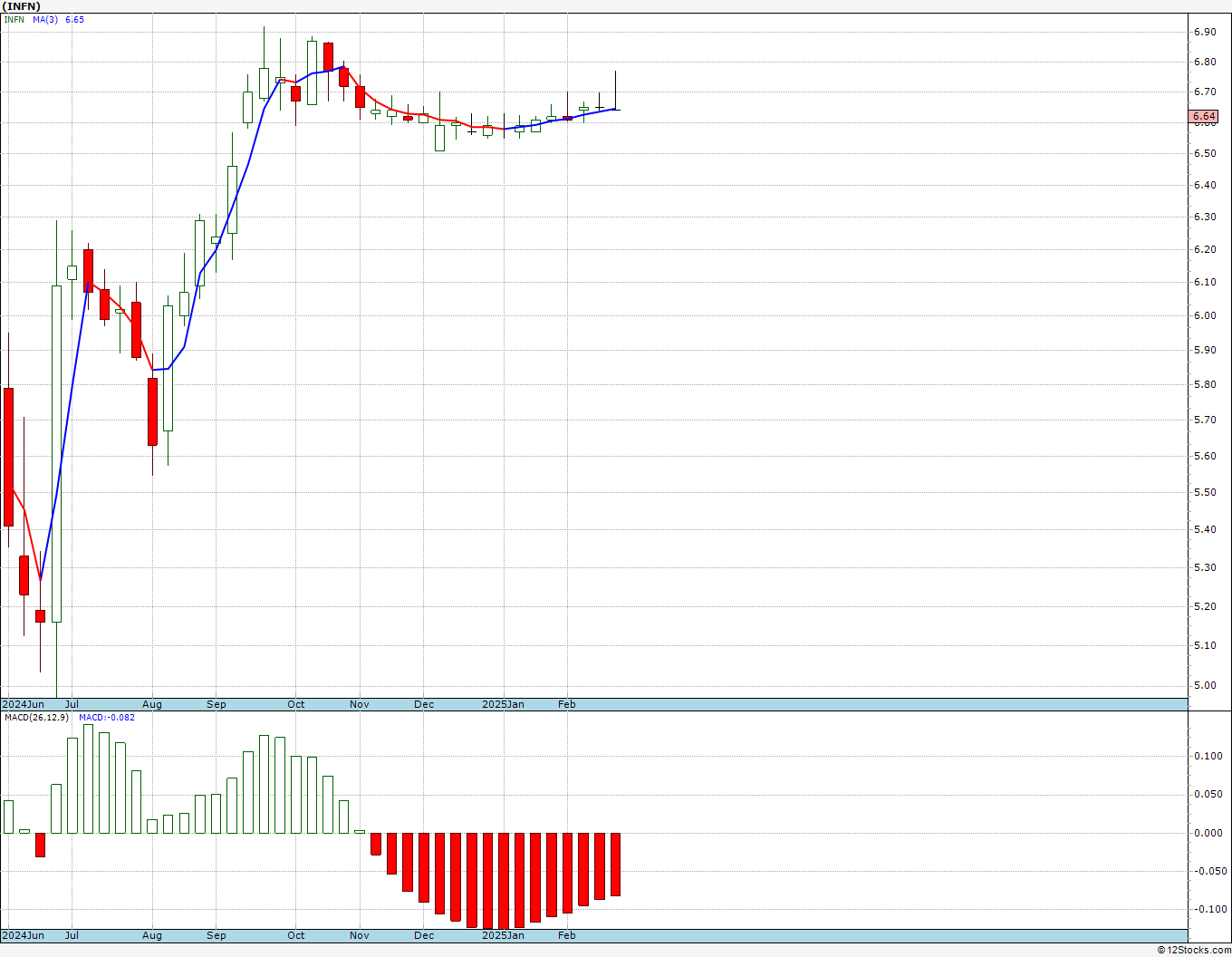Click Sep on the MACD panel time axis
The height and width of the screenshot is (957, 1232).
click(217, 935)
